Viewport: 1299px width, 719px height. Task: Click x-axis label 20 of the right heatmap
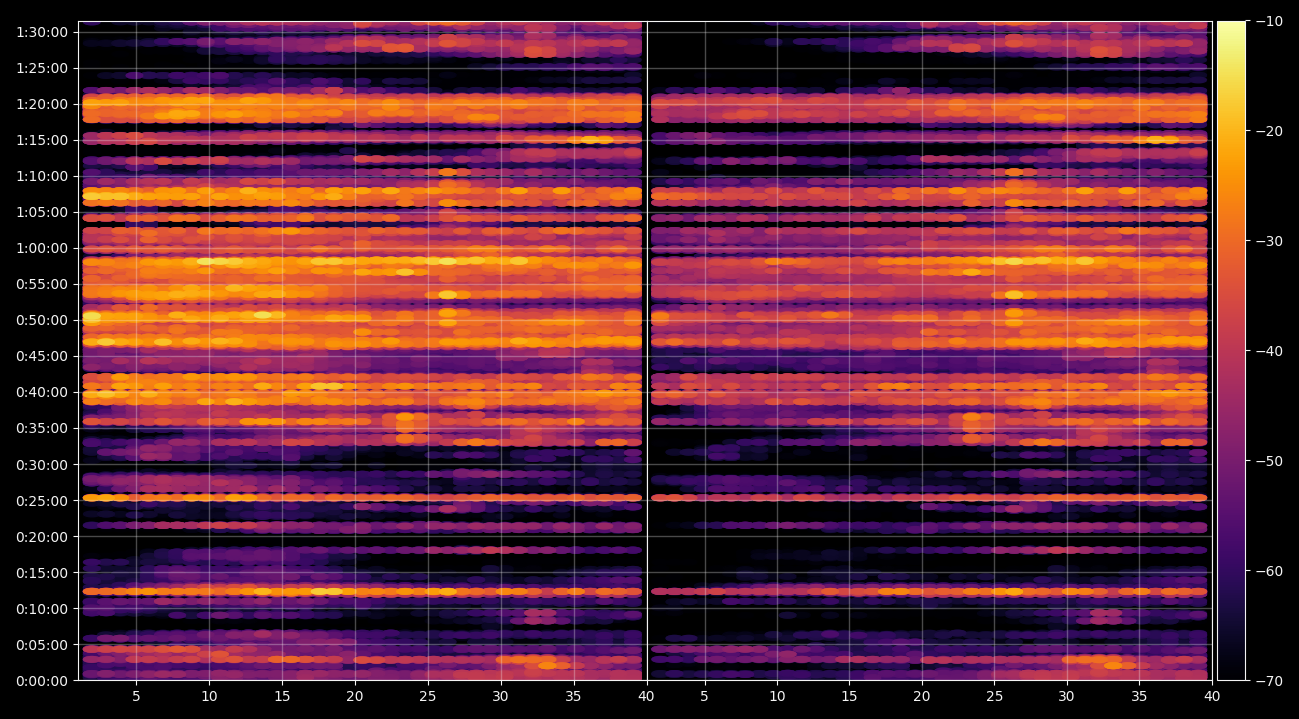922,696
